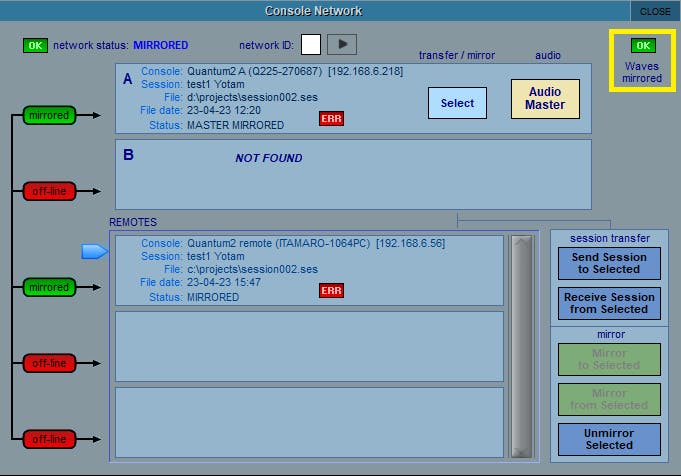Screen dimensions: 681x476
Task: Click the Waves mirrored OK indicator
Action: point(641,46)
